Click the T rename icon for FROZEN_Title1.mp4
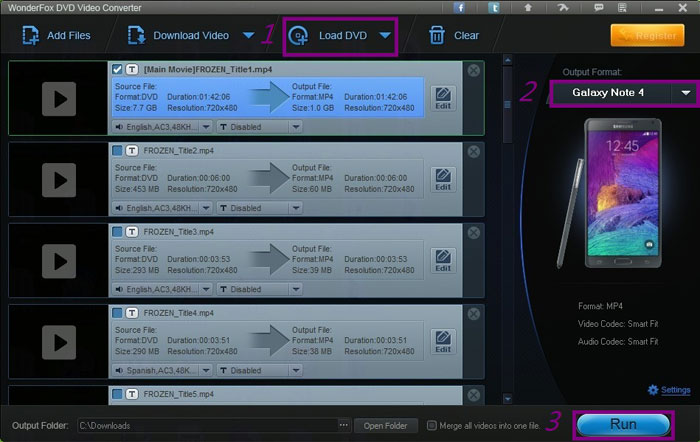Screen dimensions: 700x442 pos(132,69)
